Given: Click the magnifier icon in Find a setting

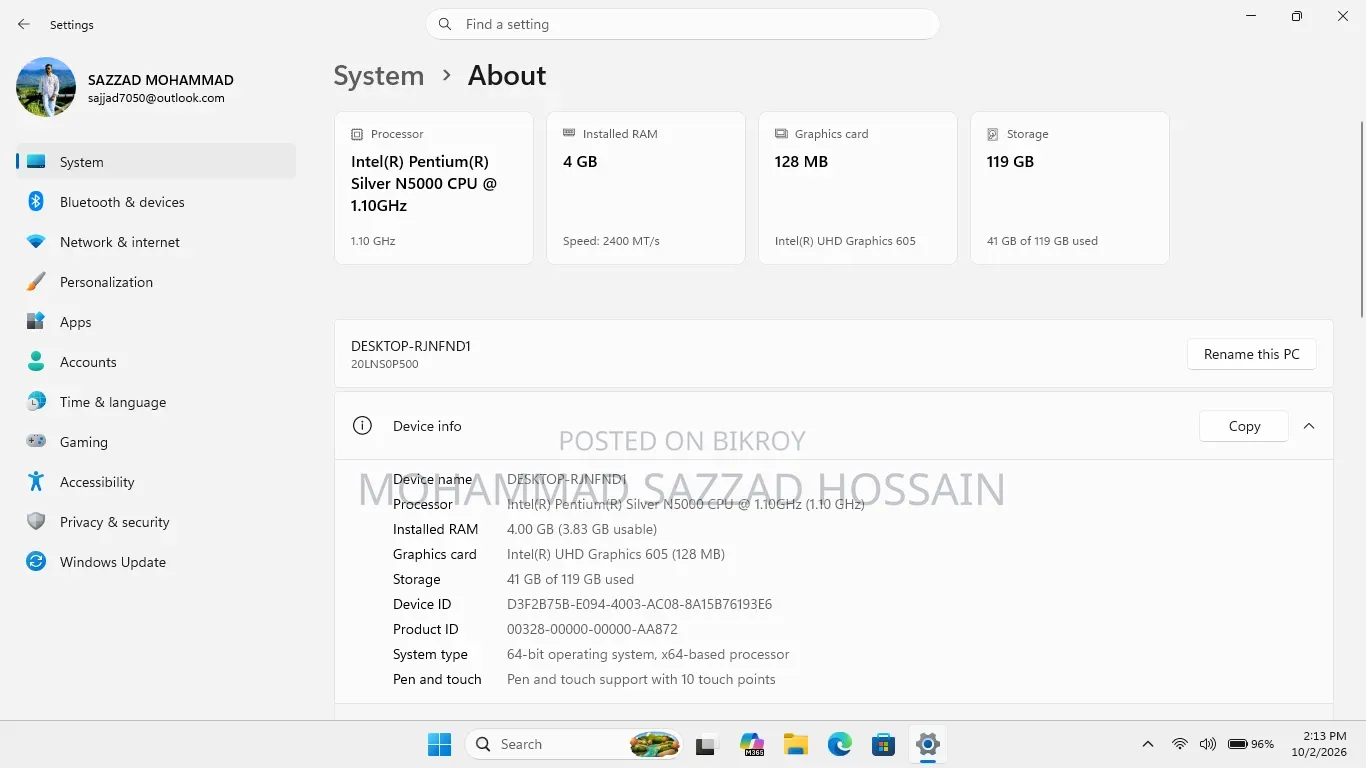Looking at the screenshot, I should pos(446,24).
